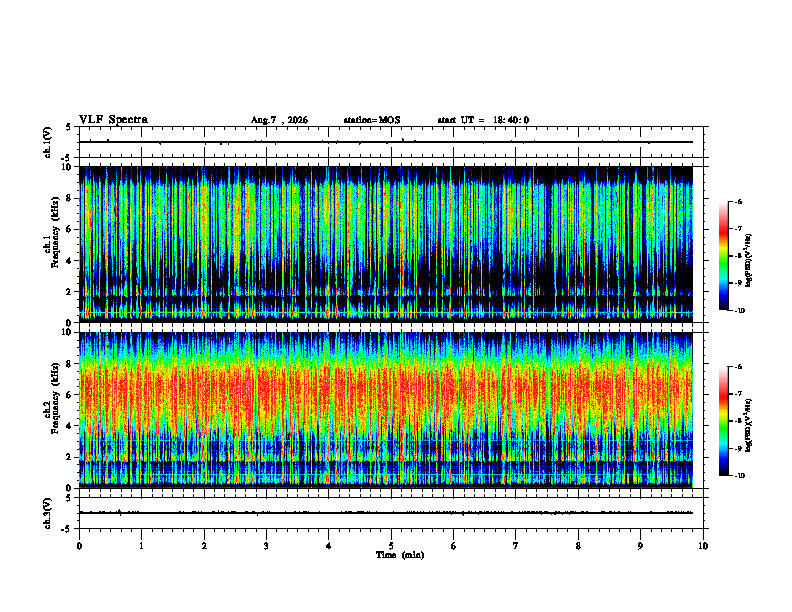Screen dimensions: 792x612
Task: Click the ch.1 spectrogram colorbar
Action: [x=724, y=256]
